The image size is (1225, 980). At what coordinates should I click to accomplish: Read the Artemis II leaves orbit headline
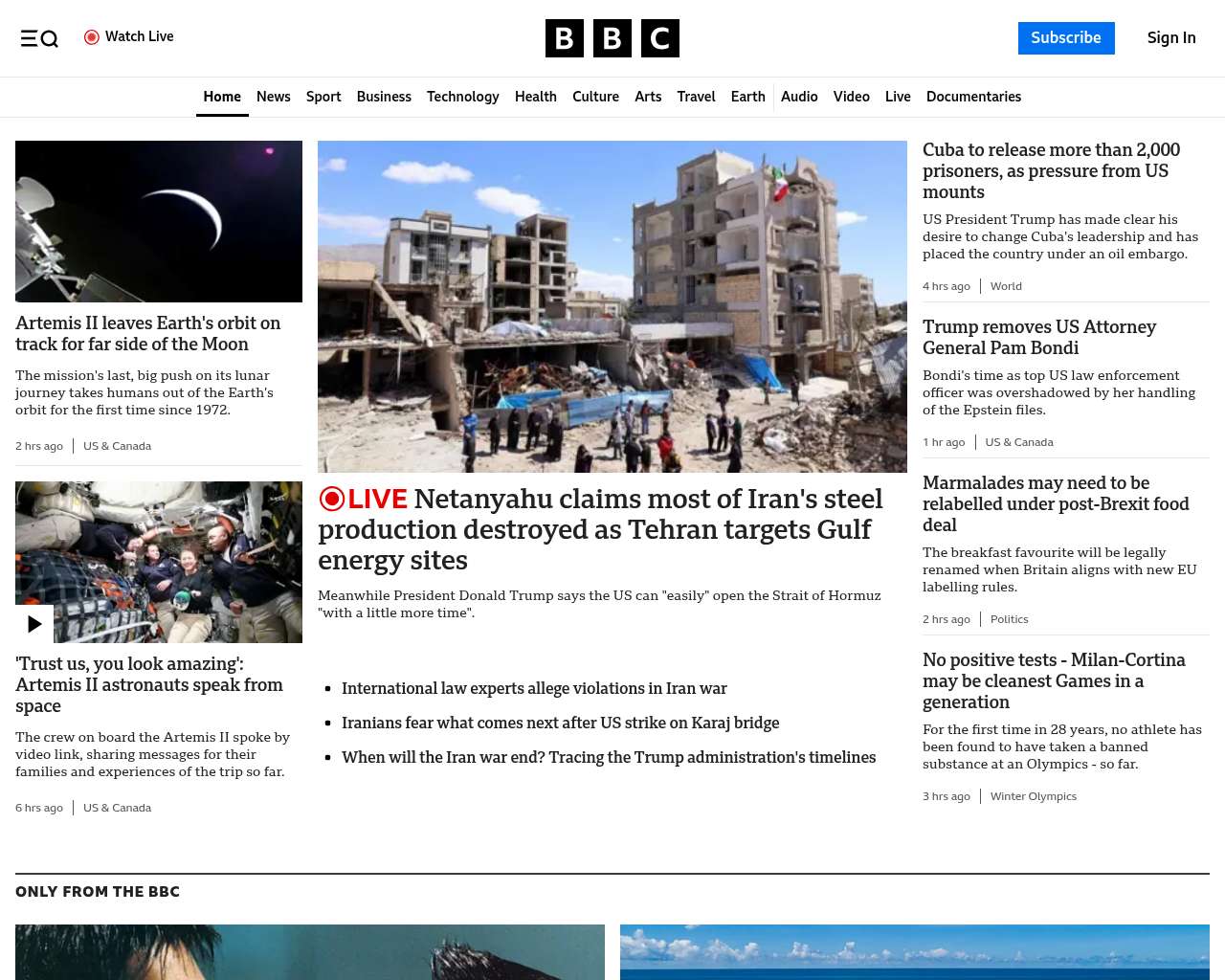click(x=148, y=333)
